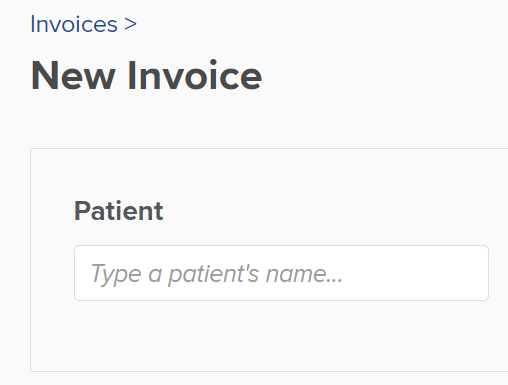Viewport: 508px width, 385px height.
Task: Select the Patient section title
Action: point(119,211)
